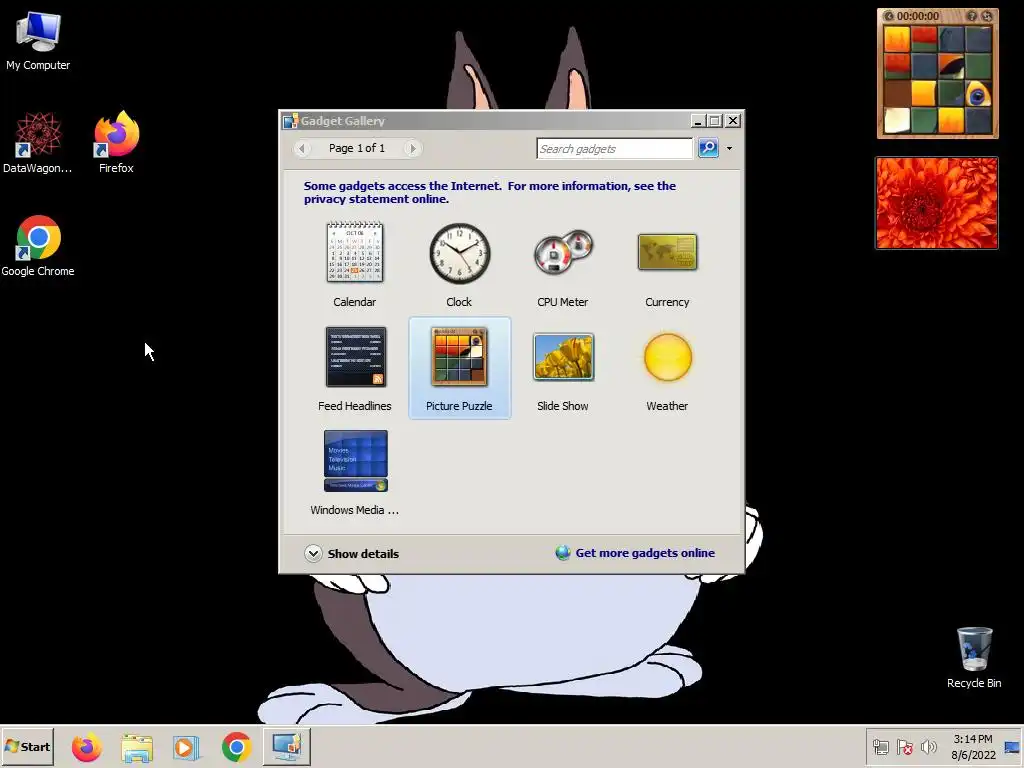This screenshot has width=1024, height=768.
Task: Select Google Chrome desktop shortcut
Action: 38,246
